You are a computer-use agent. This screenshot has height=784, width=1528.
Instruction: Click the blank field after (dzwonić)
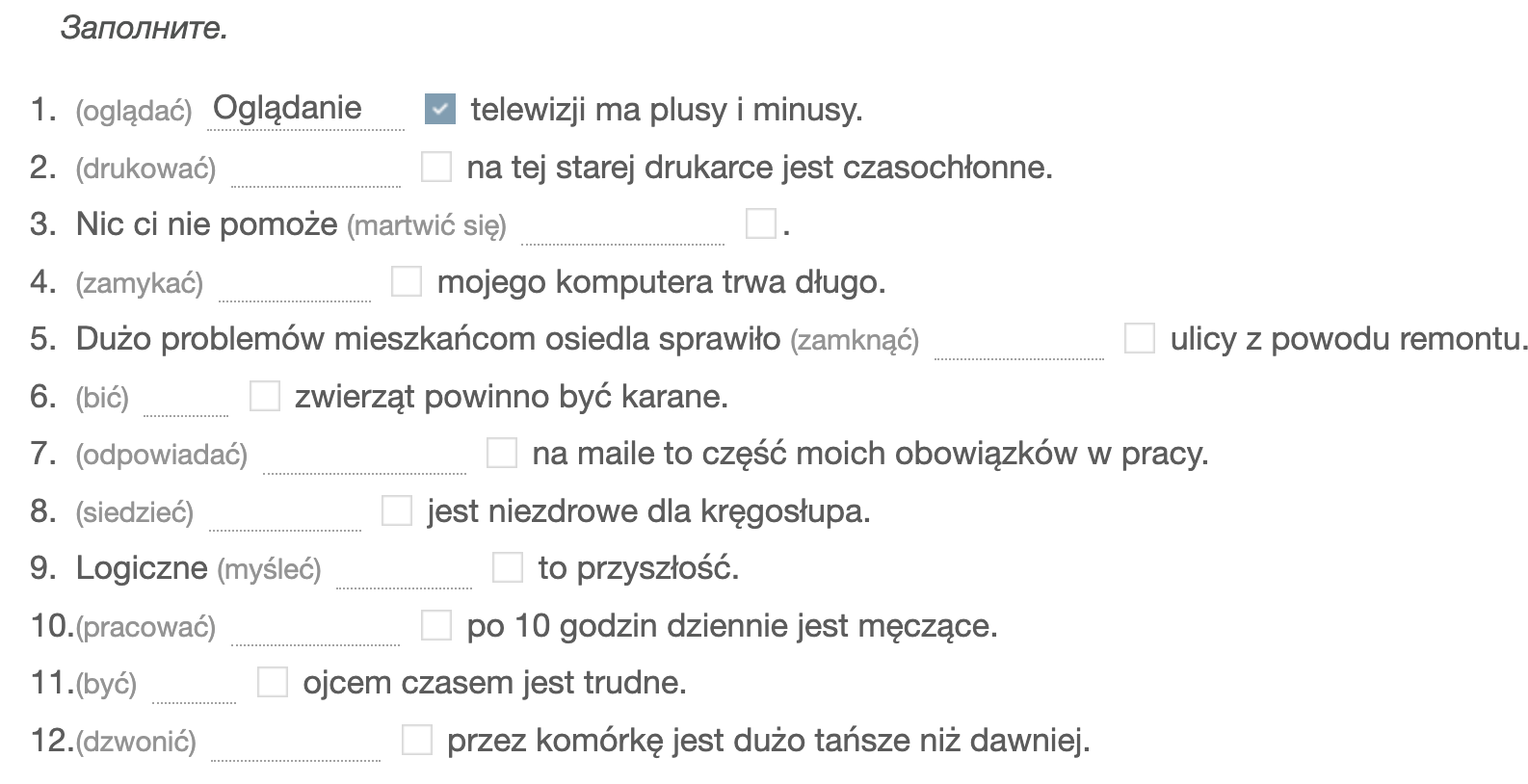pyautogui.click(x=296, y=741)
